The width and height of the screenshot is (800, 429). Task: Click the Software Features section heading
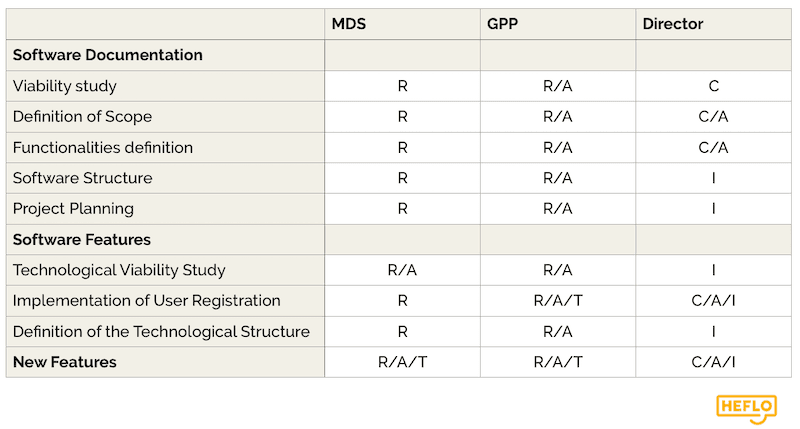[82, 240]
